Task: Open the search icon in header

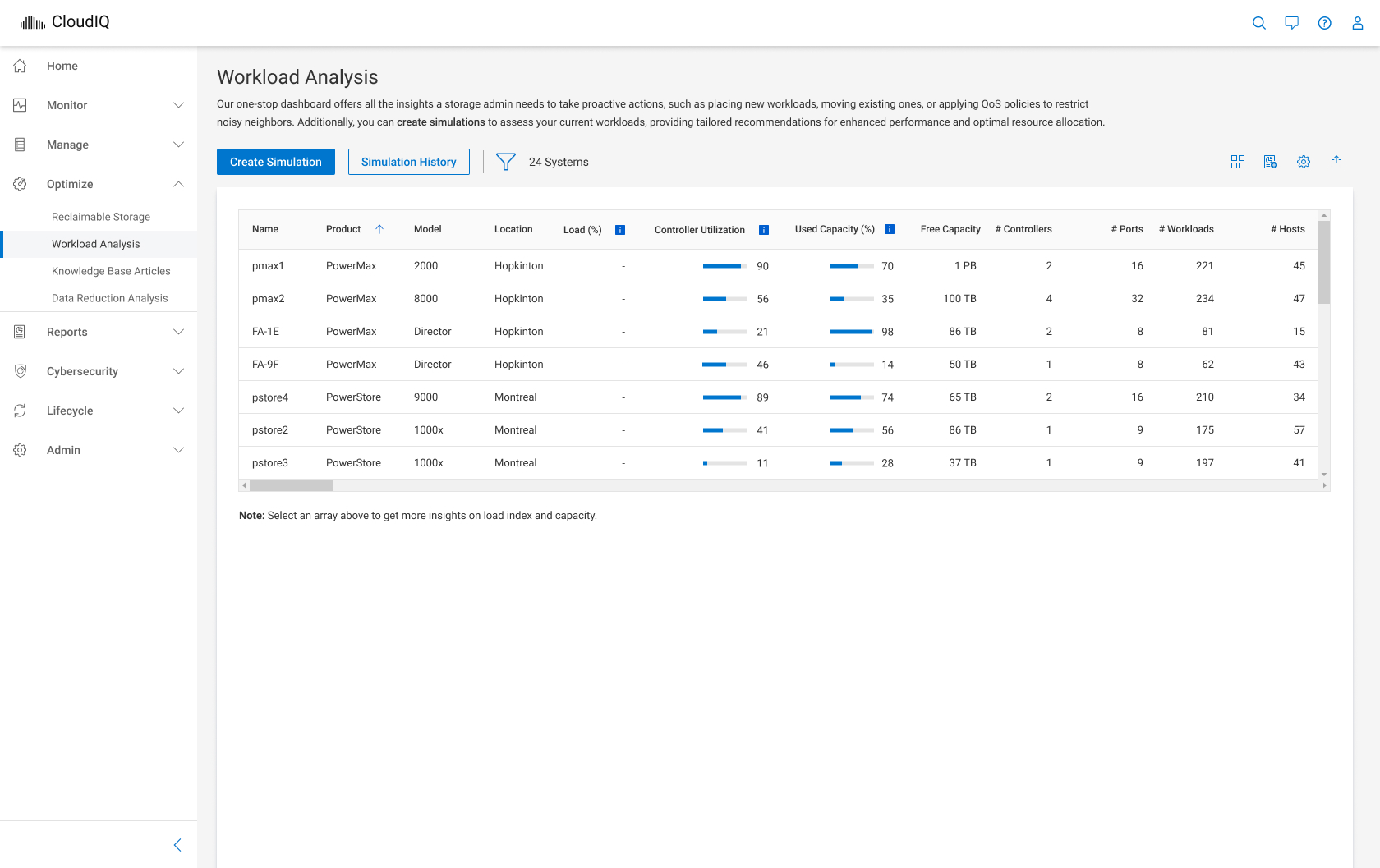Action: point(1258,23)
